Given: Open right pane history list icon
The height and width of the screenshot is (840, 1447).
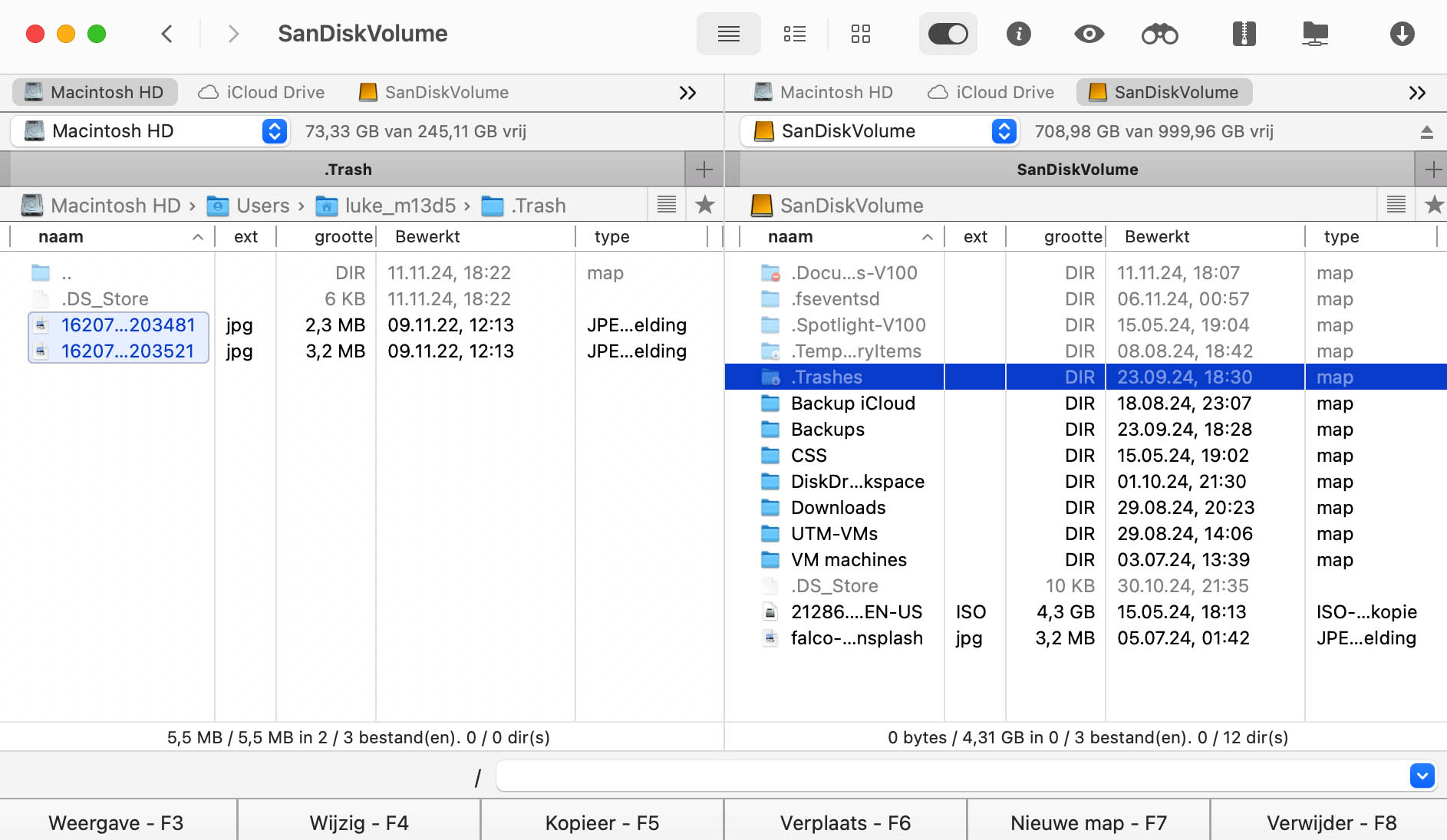Looking at the screenshot, I should [1396, 205].
